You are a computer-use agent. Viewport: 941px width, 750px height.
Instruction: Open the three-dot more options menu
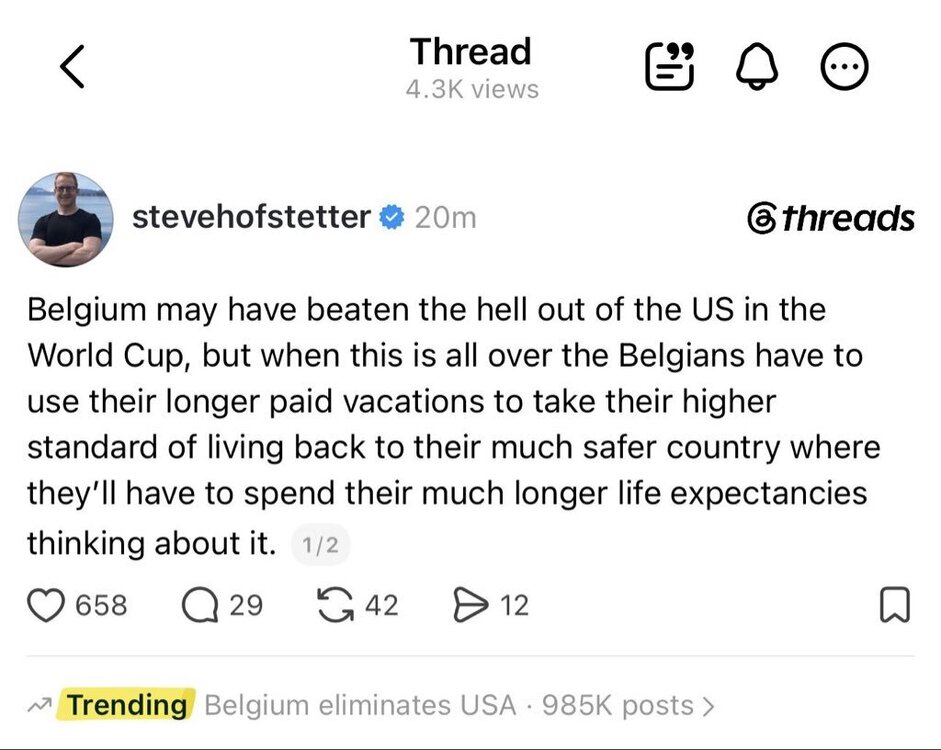coord(844,66)
